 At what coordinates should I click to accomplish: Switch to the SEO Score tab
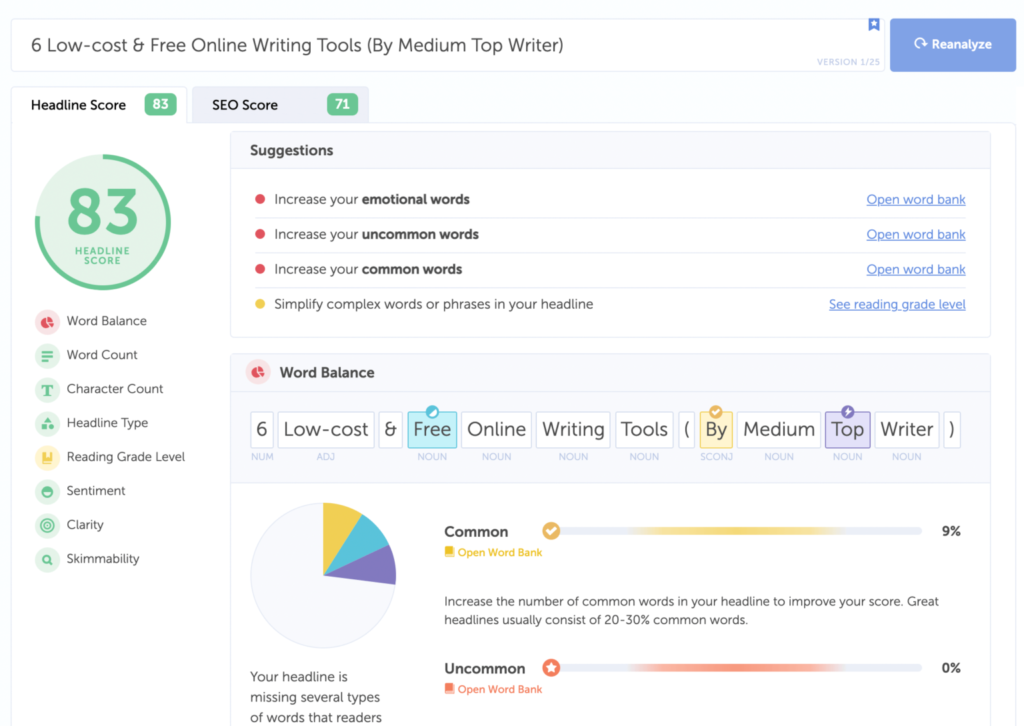[x=279, y=104]
